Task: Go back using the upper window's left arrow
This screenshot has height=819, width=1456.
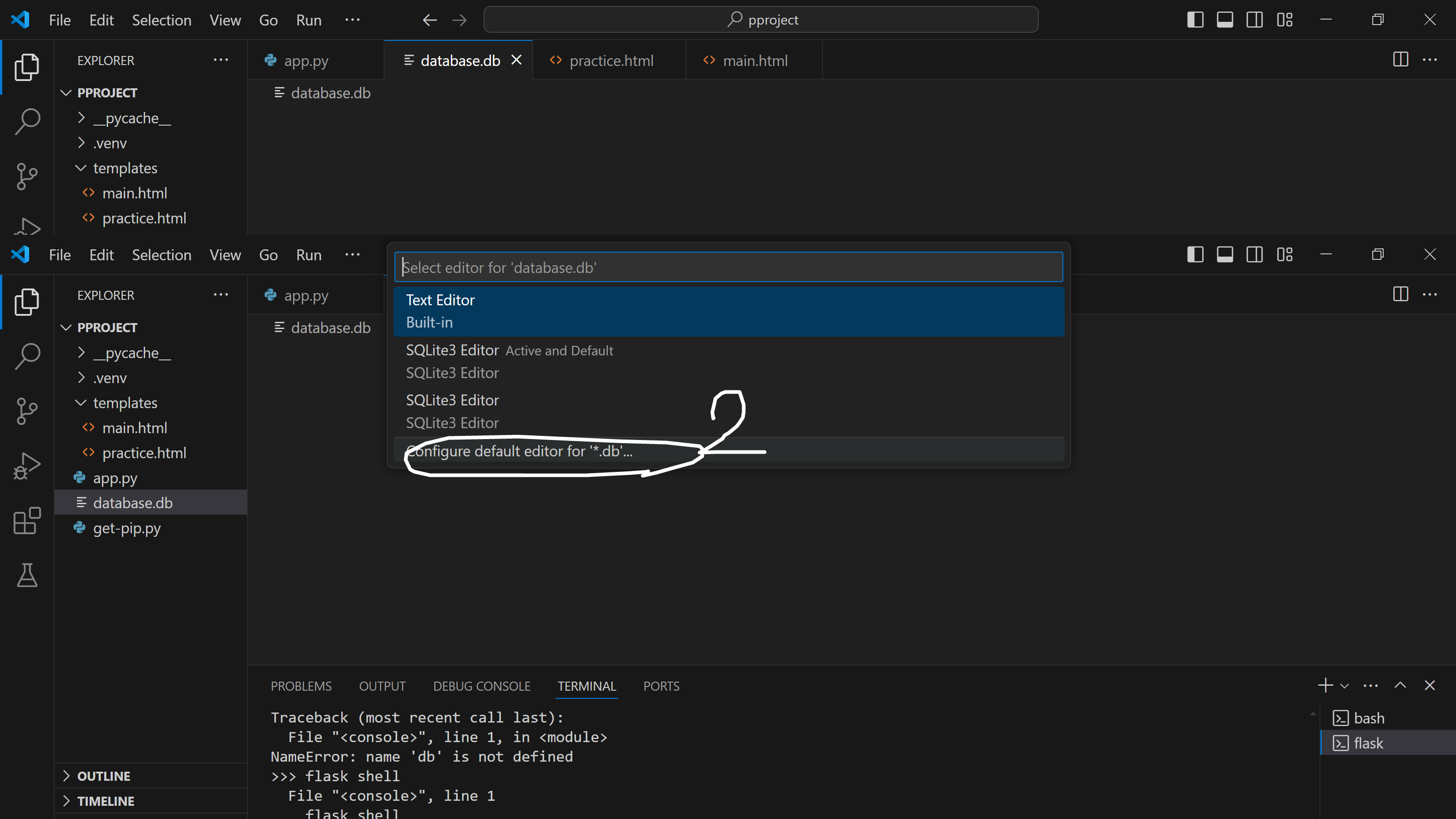Action: click(x=430, y=20)
